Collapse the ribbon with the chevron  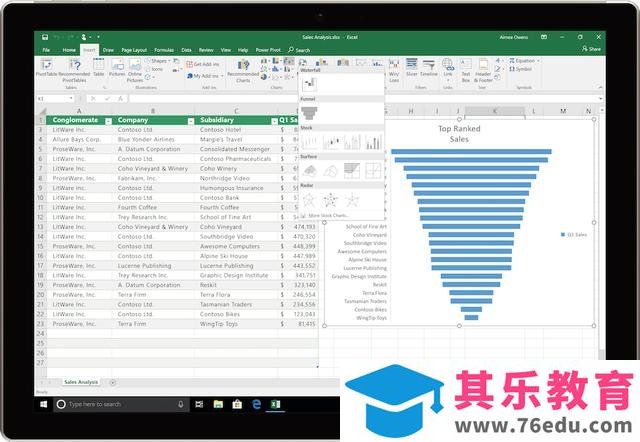600,87
